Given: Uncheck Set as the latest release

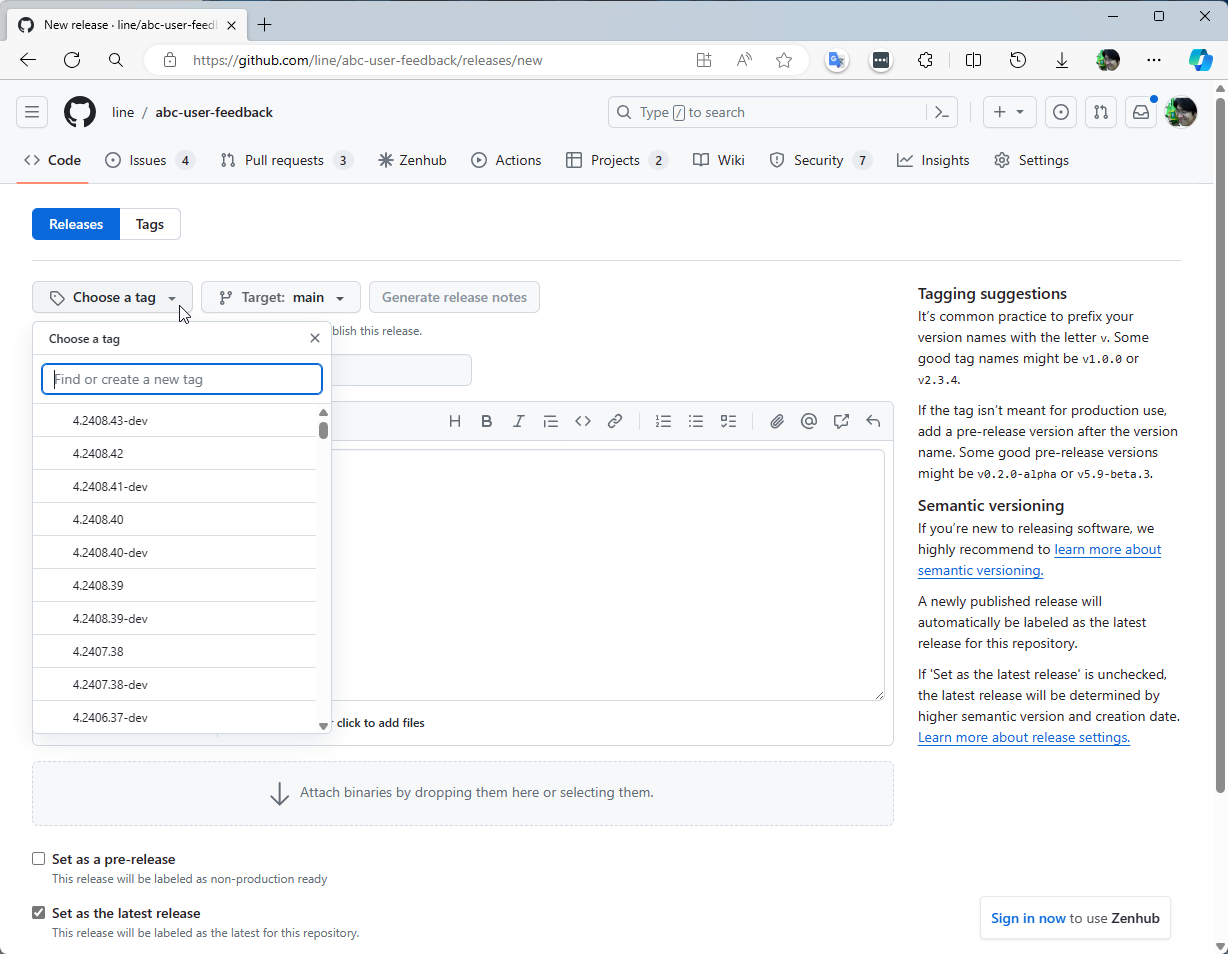Looking at the screenshot, I should pos(39,913).
